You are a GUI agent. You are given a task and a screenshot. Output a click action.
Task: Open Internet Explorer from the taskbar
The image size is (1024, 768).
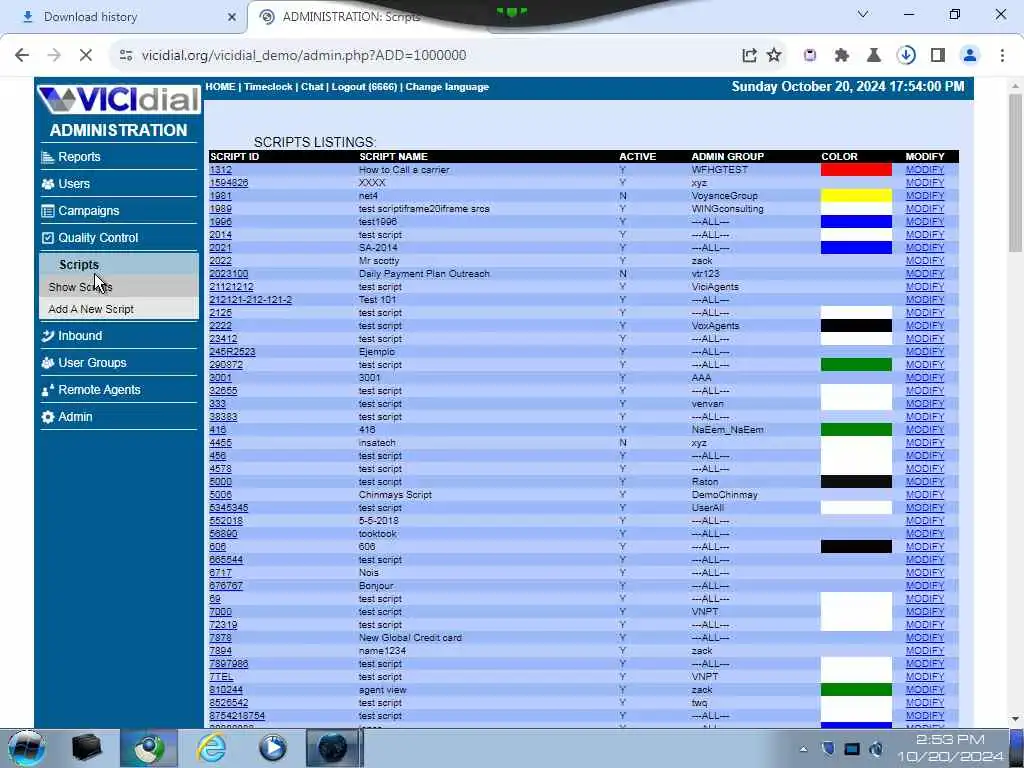(212, 748)
